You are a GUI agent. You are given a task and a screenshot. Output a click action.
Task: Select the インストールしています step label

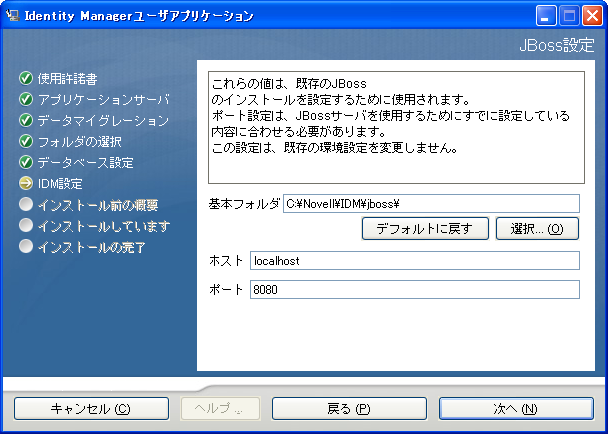coord(104,225)
